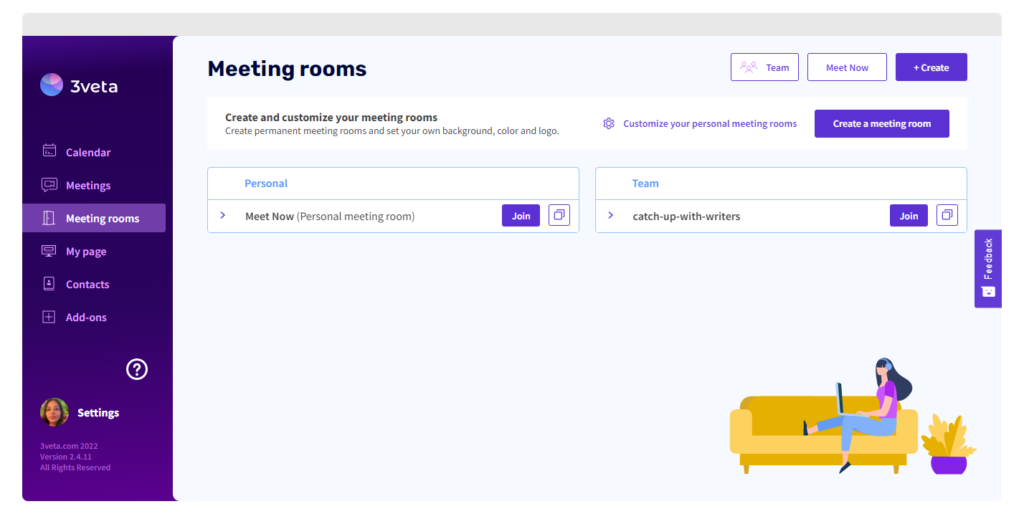The width and height of the screenshot is (1024, 514).
Task: Expand the catch-up-with-writers room row
Action: [x=611, y=216]
